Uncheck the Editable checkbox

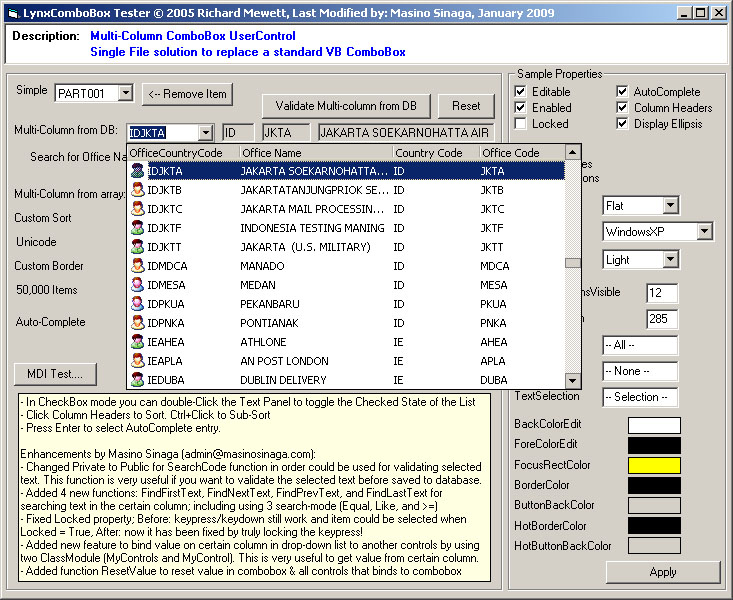click(x=521, y=92)
